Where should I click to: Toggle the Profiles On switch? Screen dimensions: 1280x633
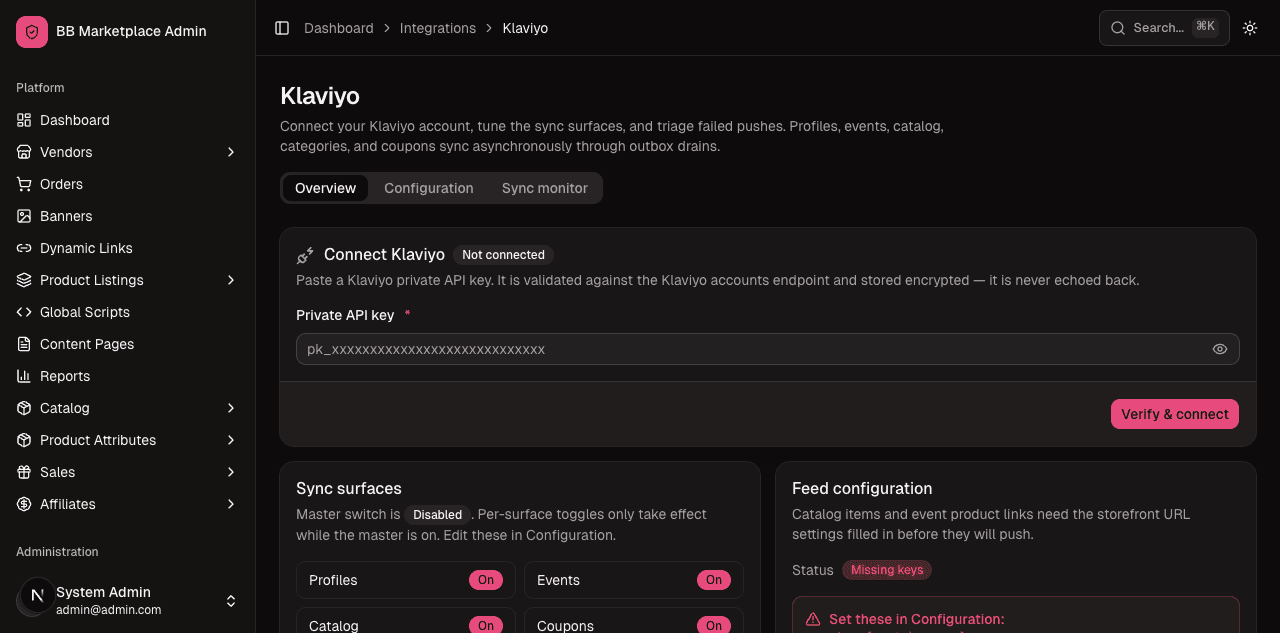pos(486,580)
